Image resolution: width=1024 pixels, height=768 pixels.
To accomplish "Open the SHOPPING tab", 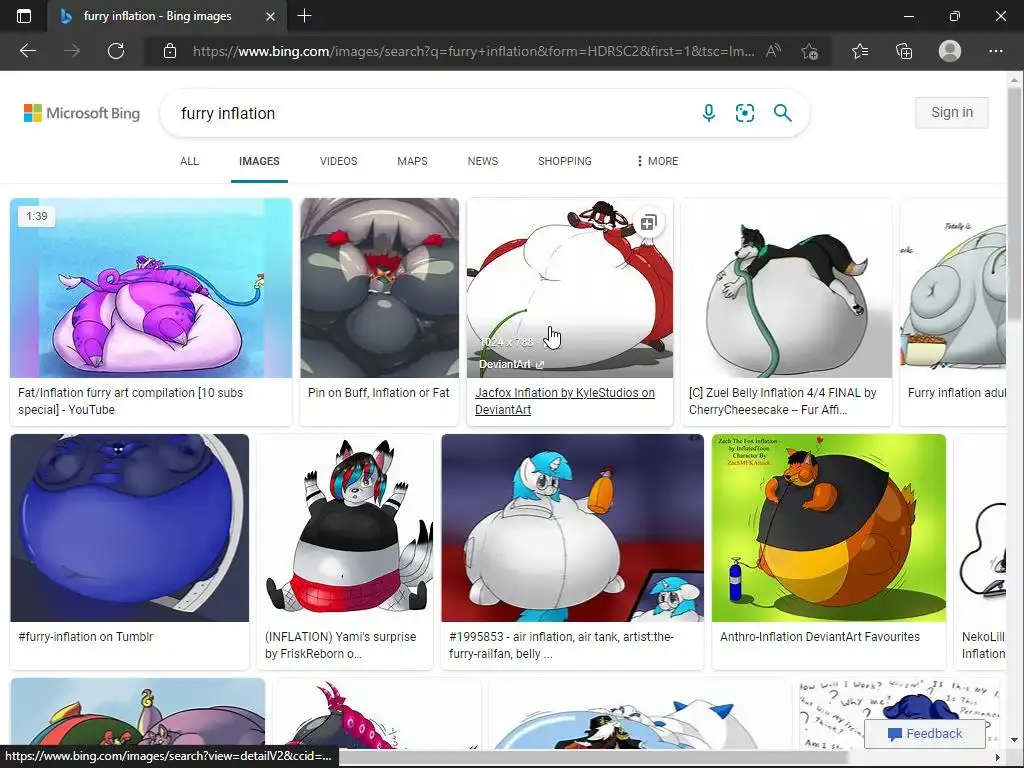I will 565,161.
